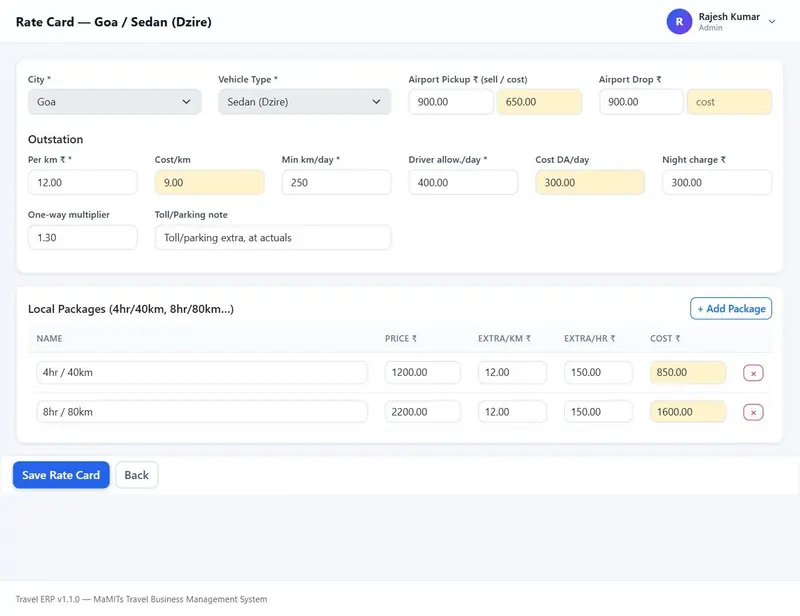
Task: Click the Back button
Action: [137, 475]
